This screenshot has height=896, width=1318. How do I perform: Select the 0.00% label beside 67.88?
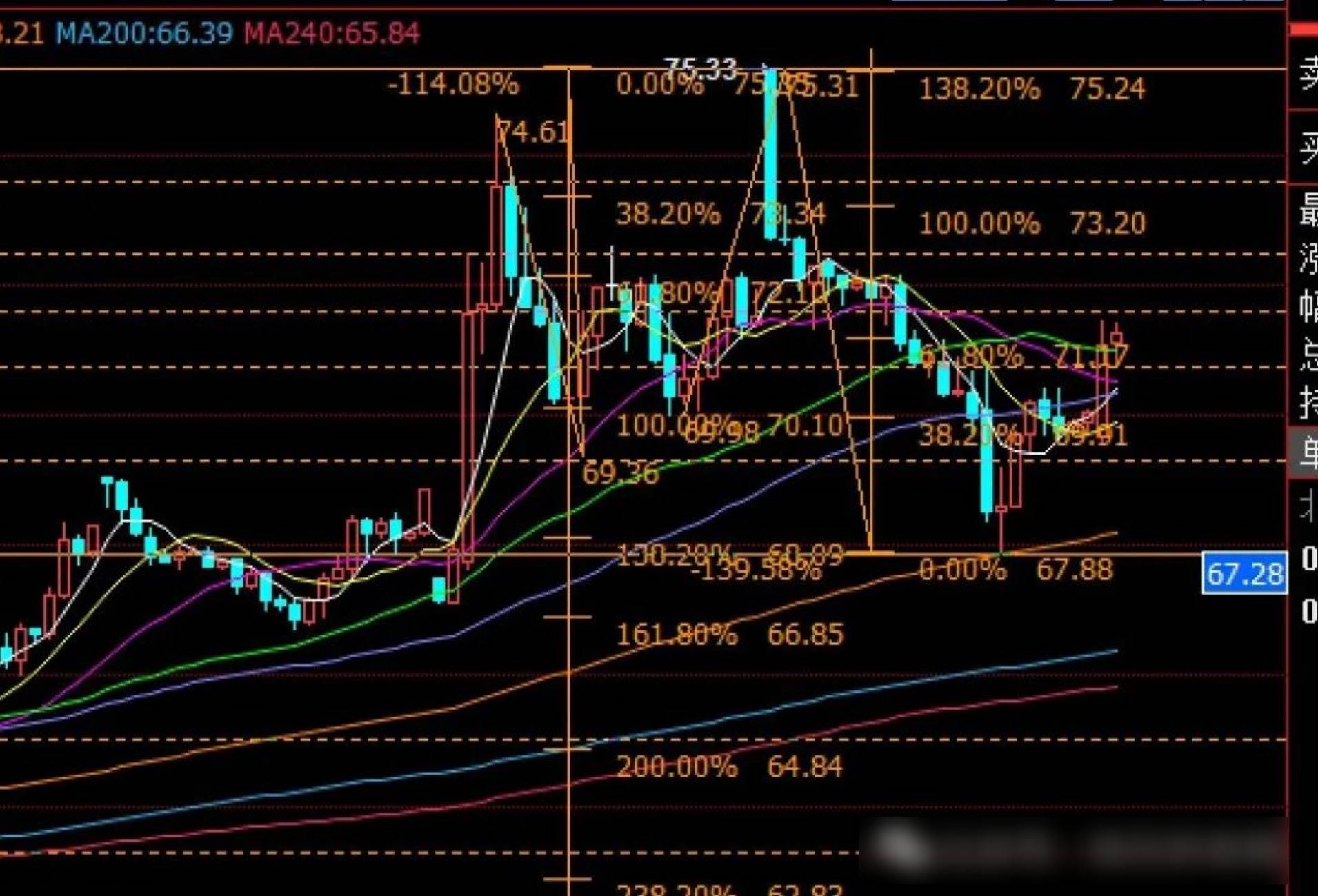(x=962, y=570)
